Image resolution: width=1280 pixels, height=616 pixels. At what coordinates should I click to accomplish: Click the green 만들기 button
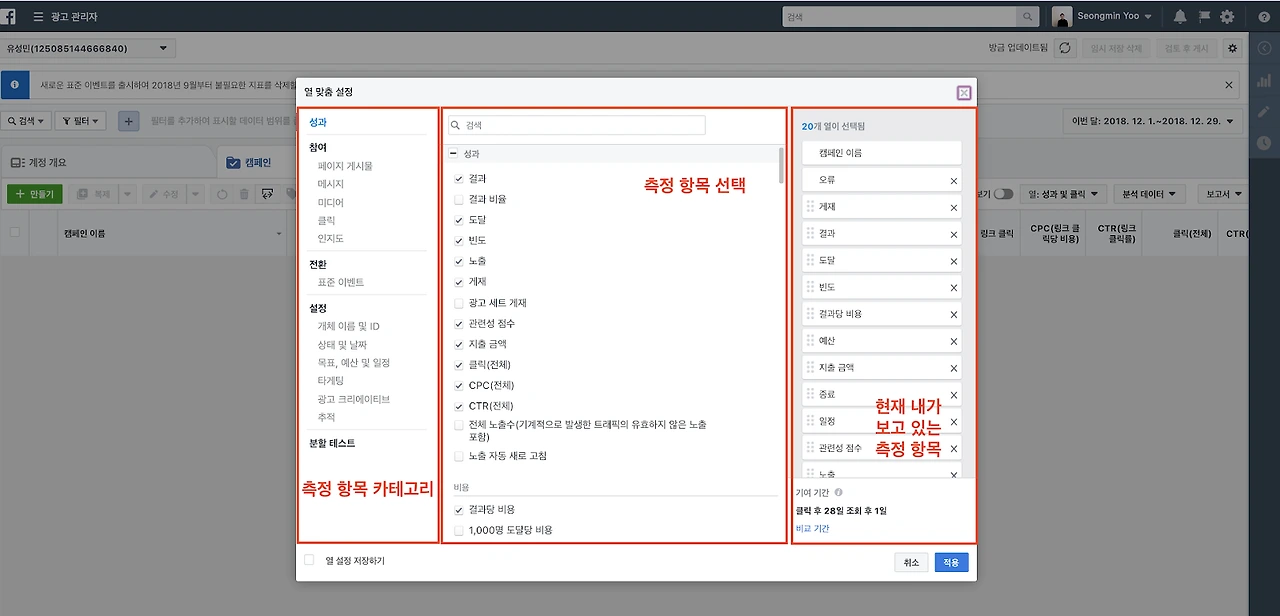pos(36,194)
